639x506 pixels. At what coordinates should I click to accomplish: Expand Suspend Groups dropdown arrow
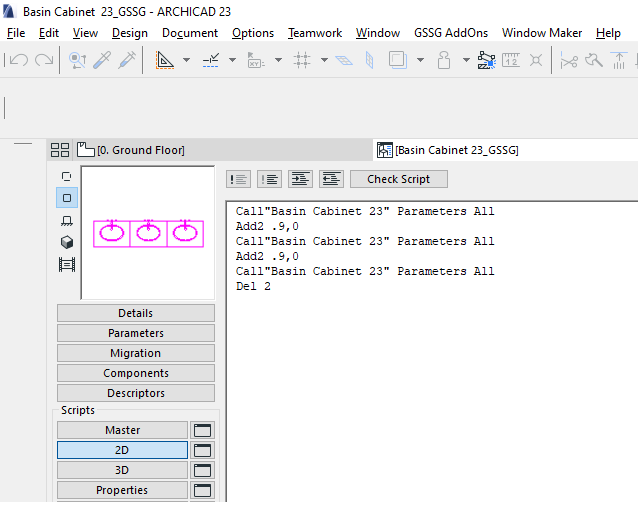tap(466, 60)
